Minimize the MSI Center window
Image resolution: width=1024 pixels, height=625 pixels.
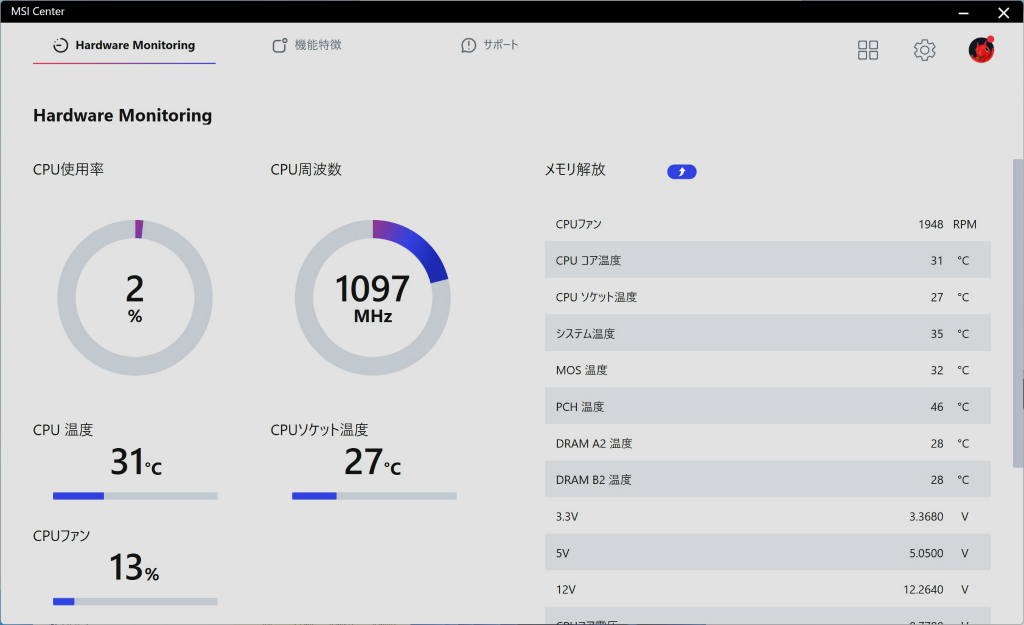[963, 12]
